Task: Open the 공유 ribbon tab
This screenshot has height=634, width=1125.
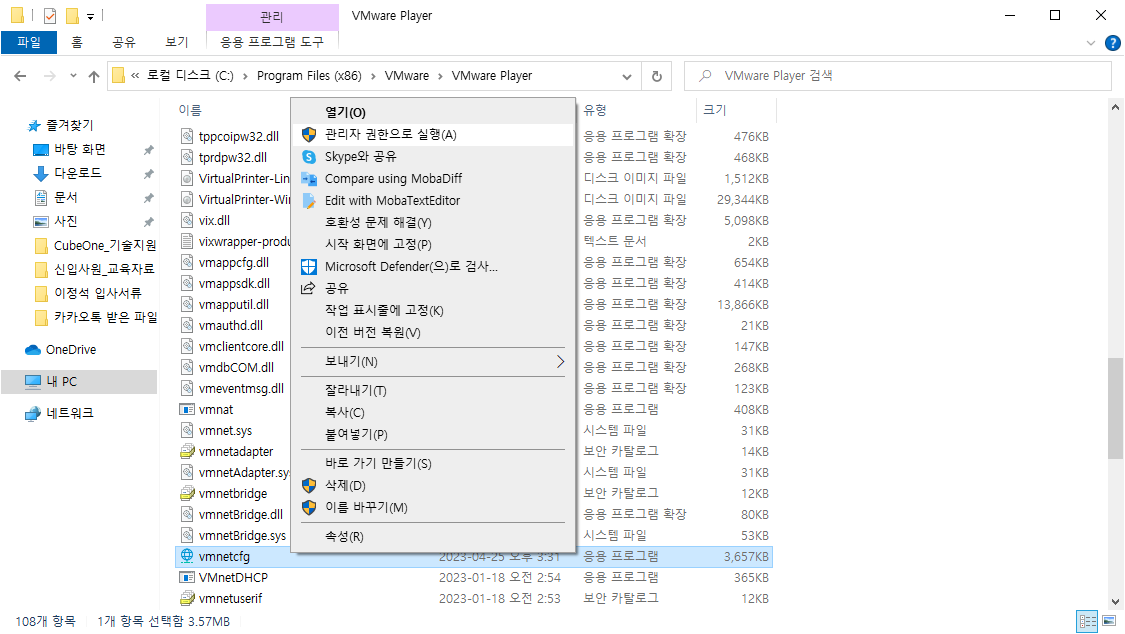Action: pyautogui.click(x=123, y=42)
